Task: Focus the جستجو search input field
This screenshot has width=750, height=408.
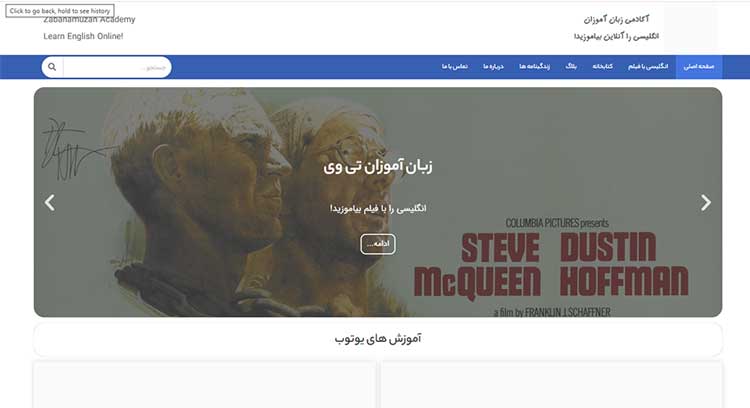Action: click(x=117, y=67)
